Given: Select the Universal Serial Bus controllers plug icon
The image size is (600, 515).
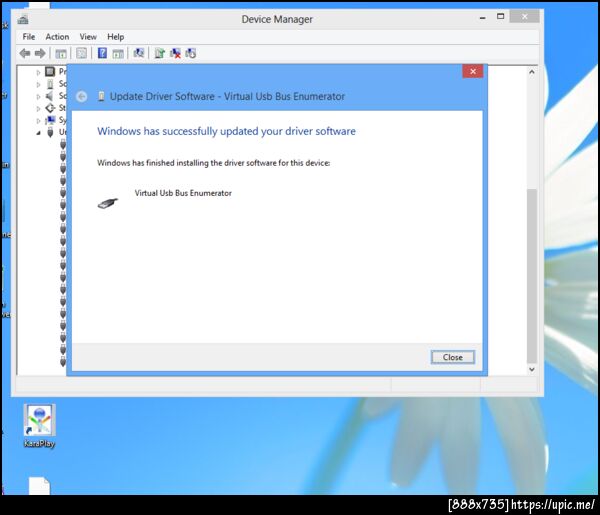Looking at the screenshot, I should (50, 132).
